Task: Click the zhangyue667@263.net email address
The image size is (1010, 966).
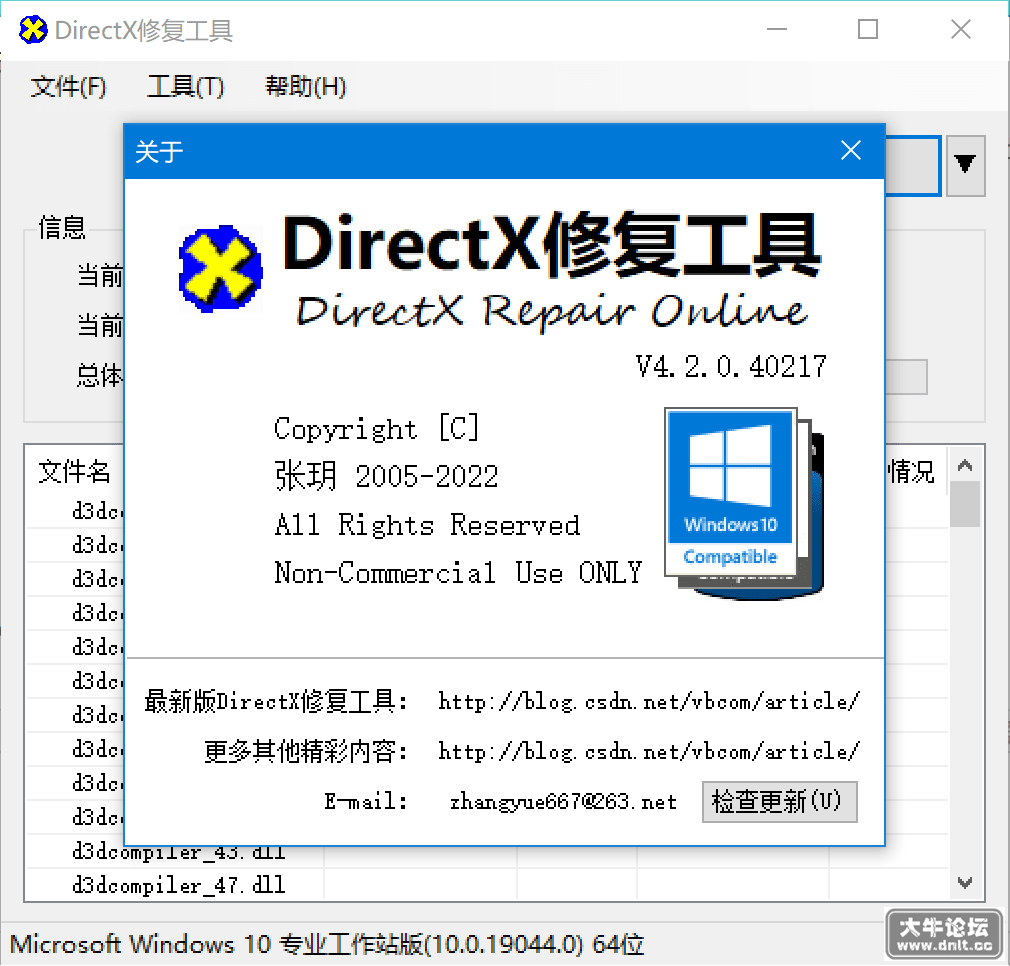Action: [564, 802]
